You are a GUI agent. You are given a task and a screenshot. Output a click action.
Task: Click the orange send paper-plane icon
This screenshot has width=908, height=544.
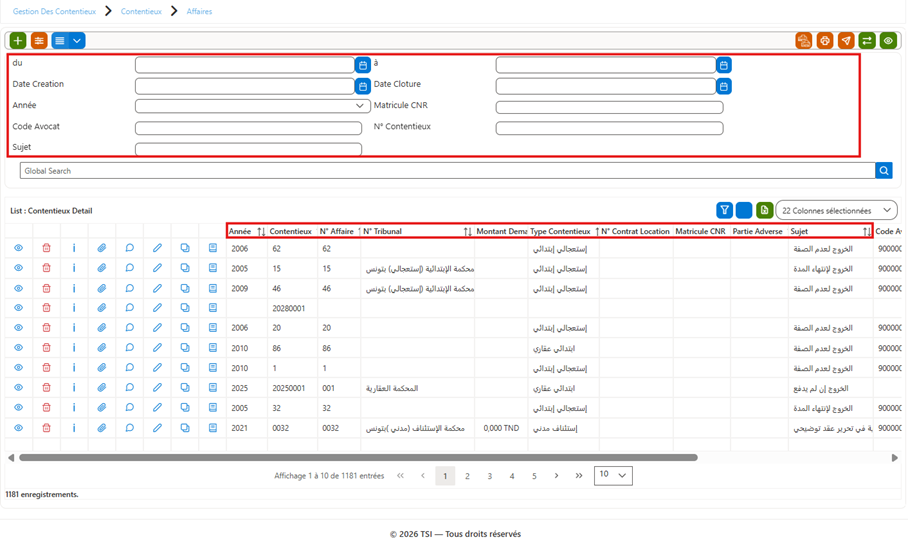click(846, 41)
